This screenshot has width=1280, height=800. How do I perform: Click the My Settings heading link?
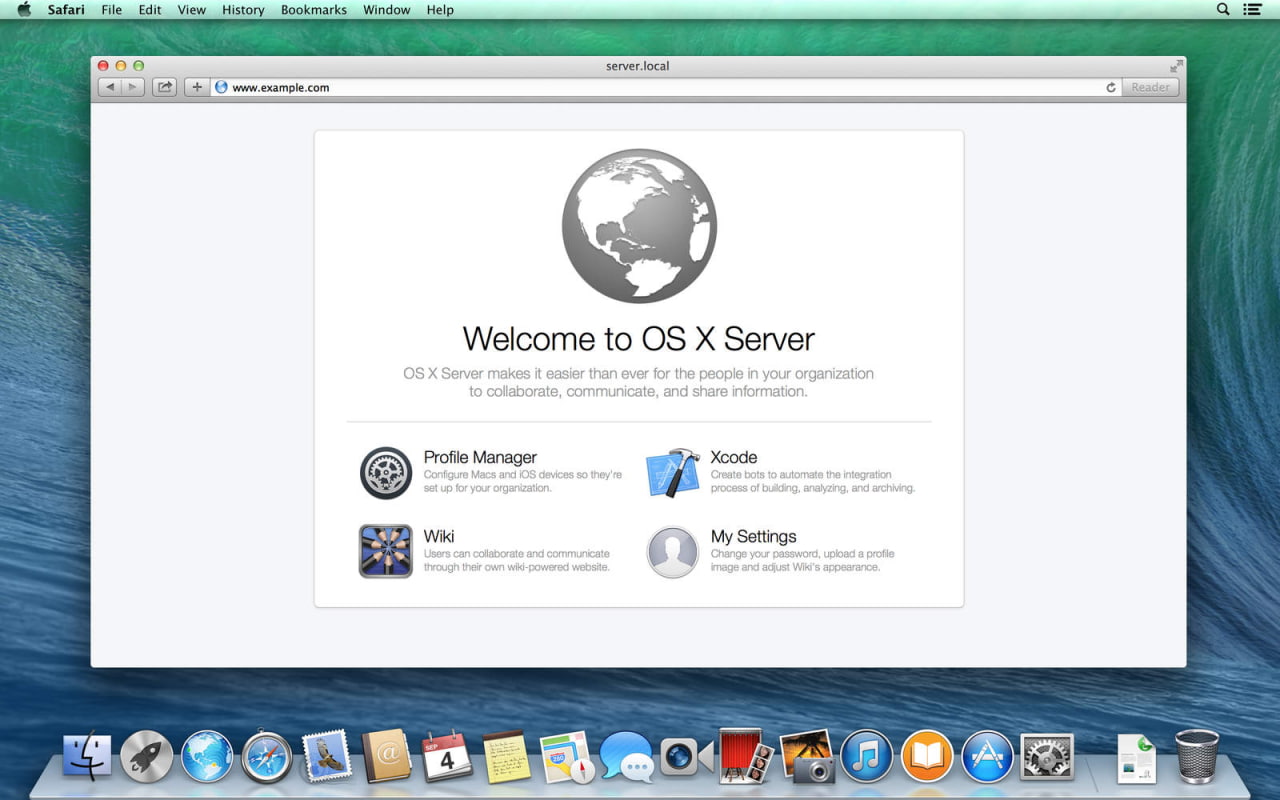(x=753, y=536)
